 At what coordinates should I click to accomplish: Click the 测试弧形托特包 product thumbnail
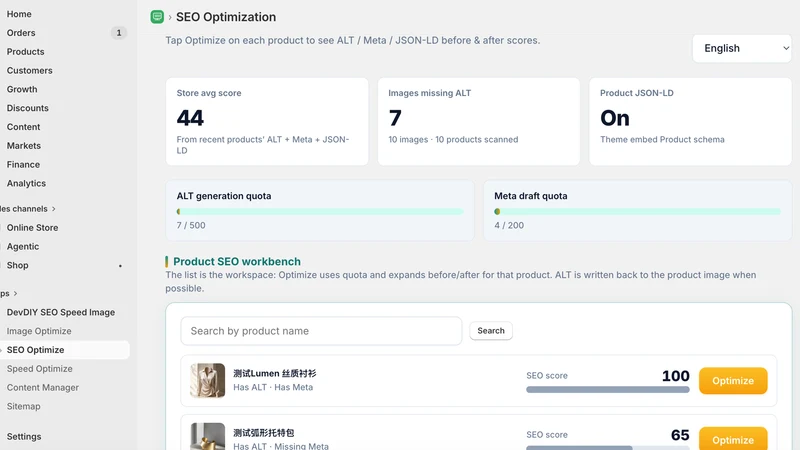208,436
